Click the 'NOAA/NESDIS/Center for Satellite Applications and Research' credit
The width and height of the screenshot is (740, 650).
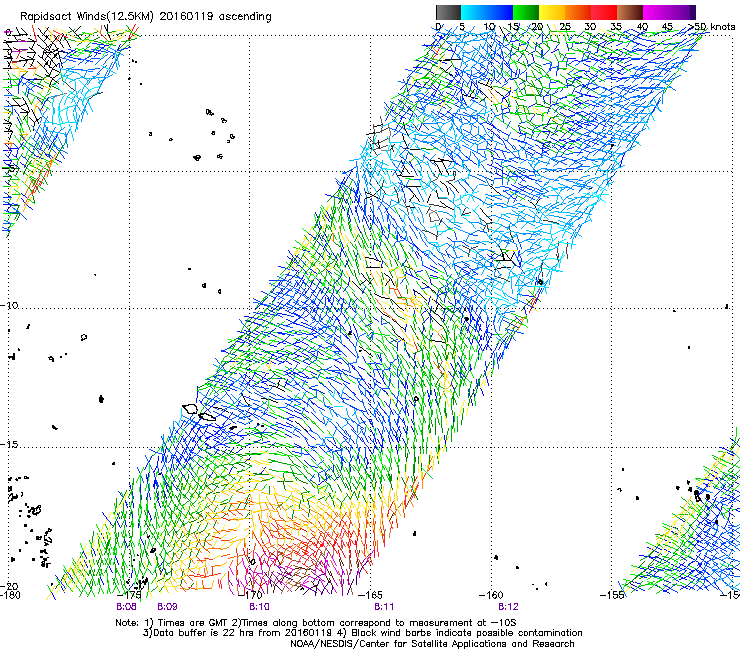pos(432,644)
